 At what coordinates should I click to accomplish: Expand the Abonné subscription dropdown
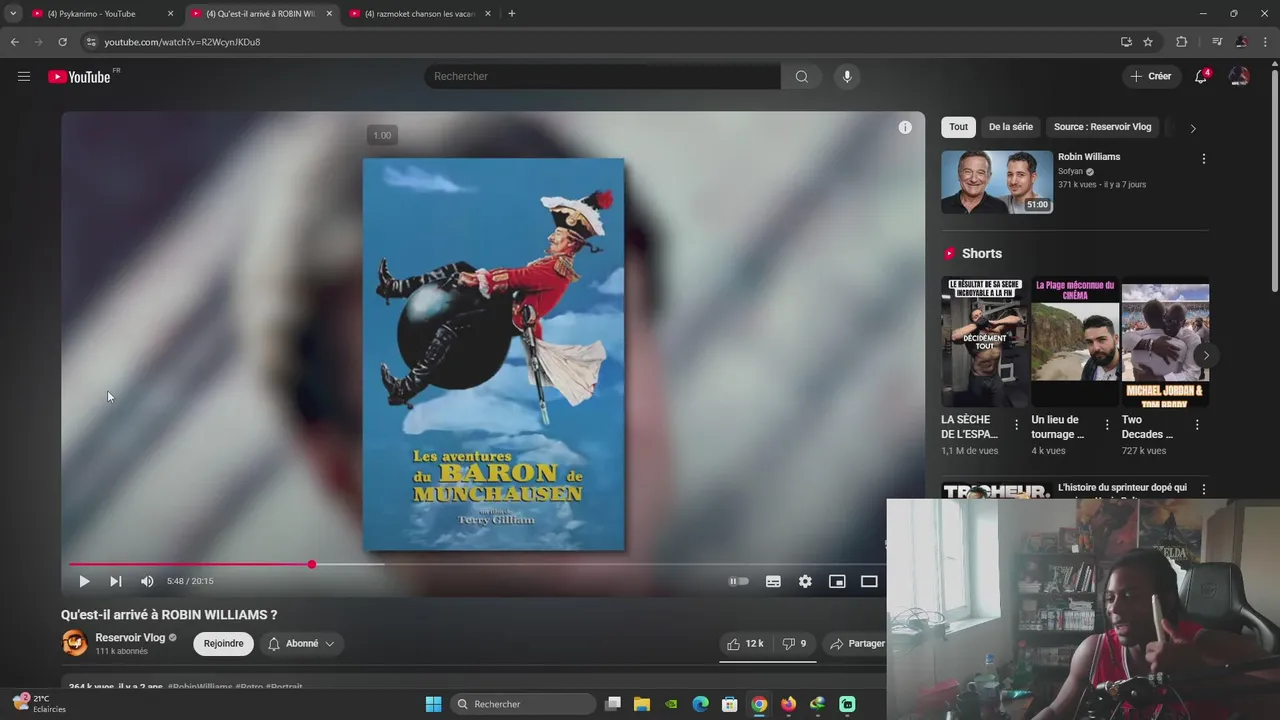pyautogui.click(x=301, y=644)
